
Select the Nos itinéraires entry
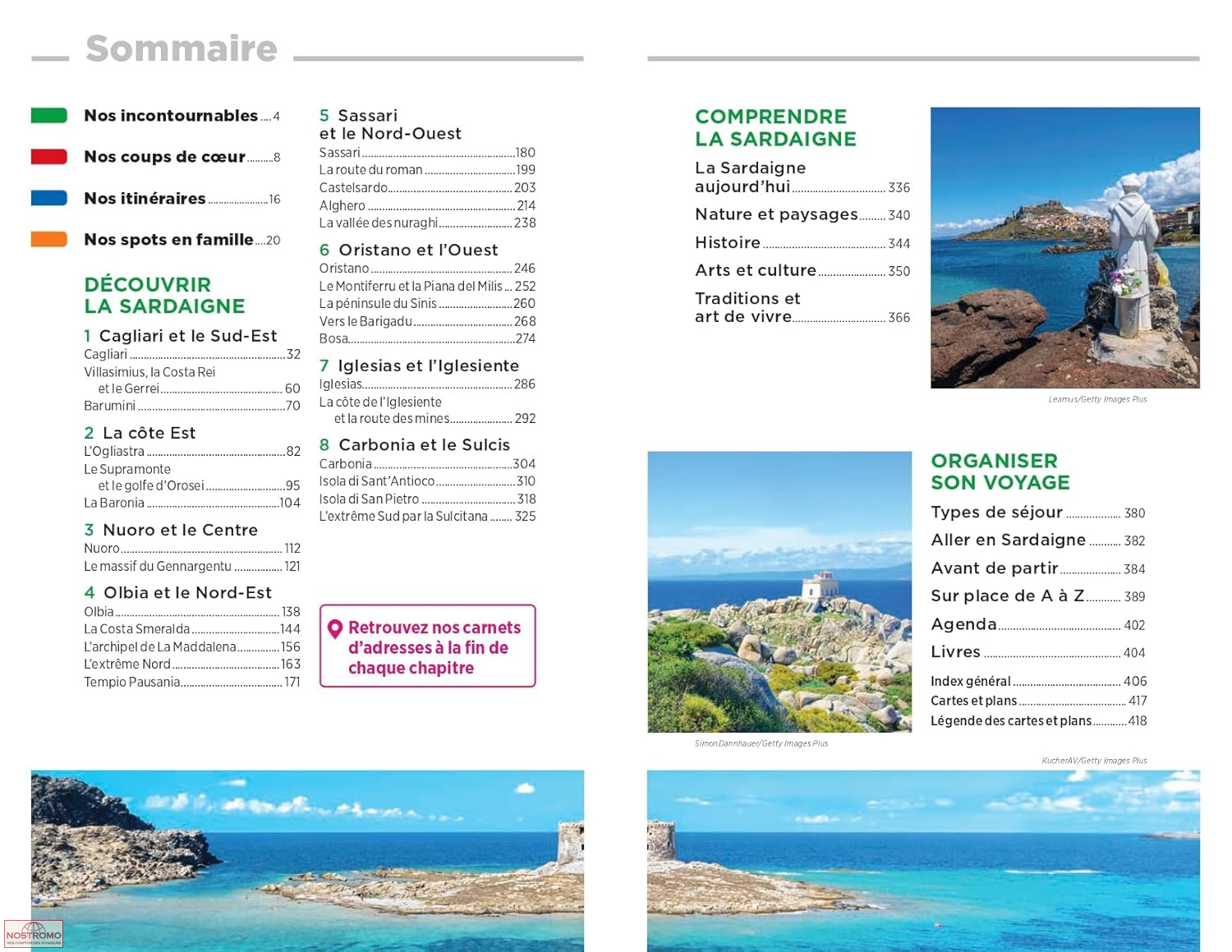(x=182, y=198)
